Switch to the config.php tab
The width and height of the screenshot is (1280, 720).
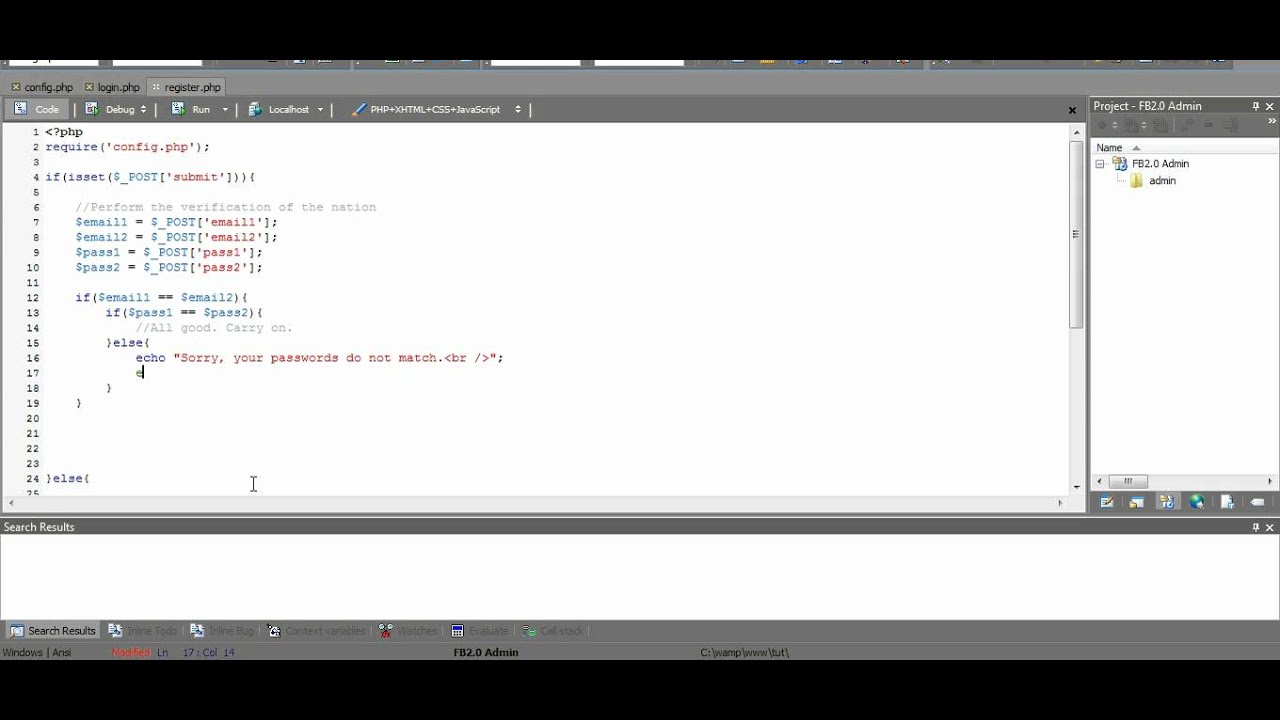42,87
